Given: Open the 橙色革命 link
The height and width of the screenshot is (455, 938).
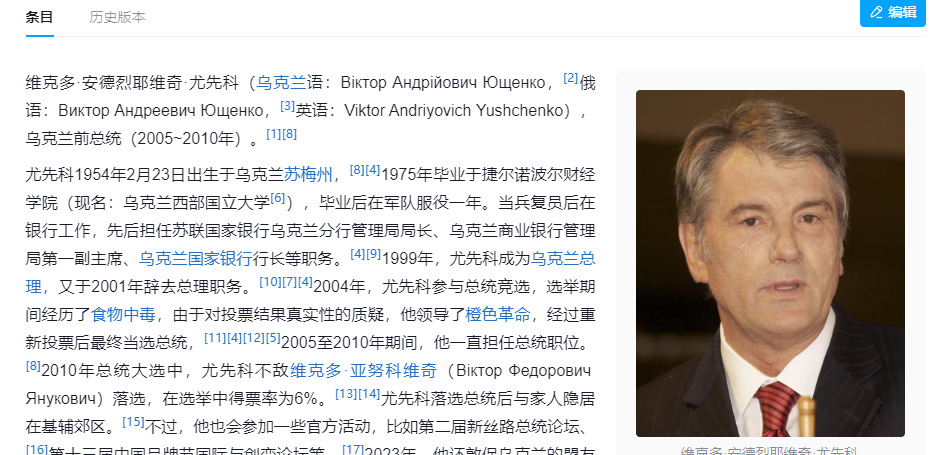Looking at the screenshot, I should click(498, 314).
